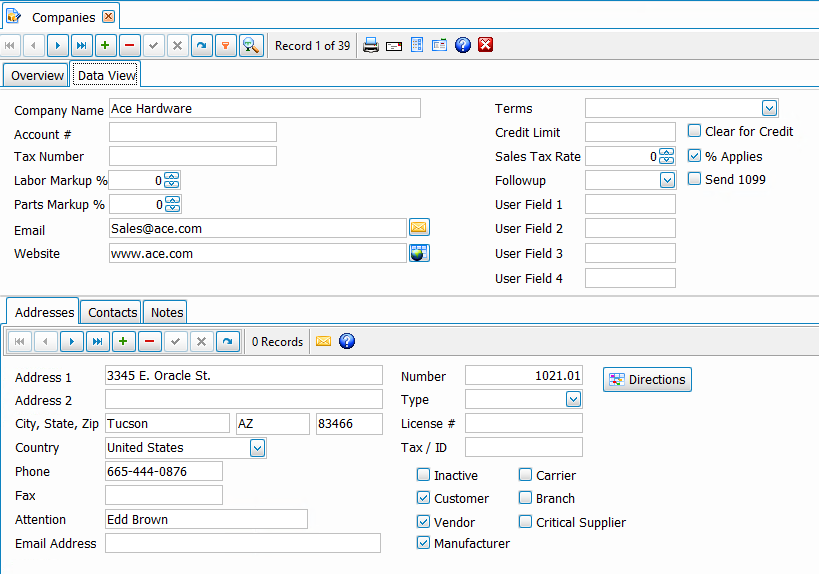This screenshot has width=819, height=574.
Task: Uncheck the Customer checkbox
Action: [424, 498]
